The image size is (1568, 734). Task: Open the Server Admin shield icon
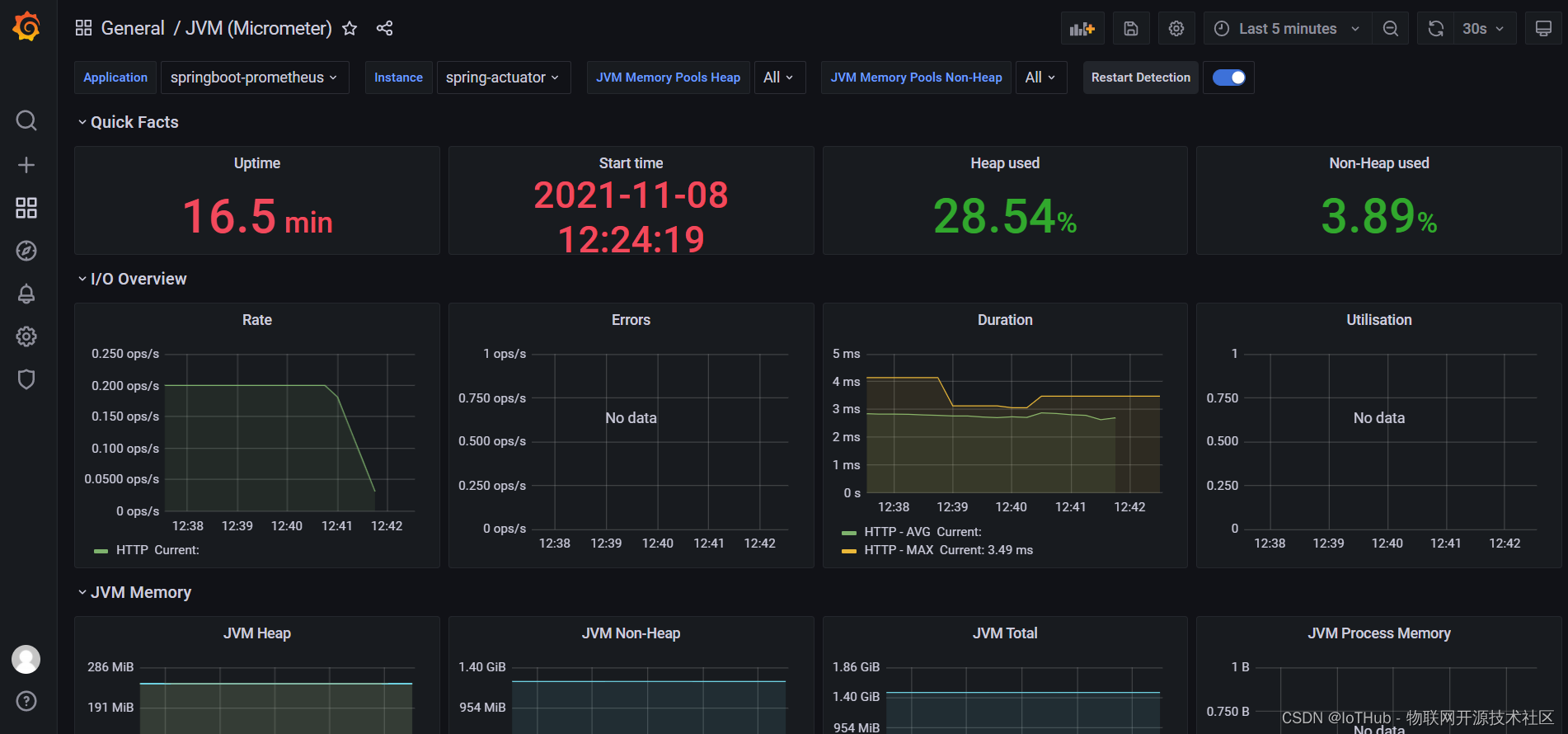click(26, 379)
